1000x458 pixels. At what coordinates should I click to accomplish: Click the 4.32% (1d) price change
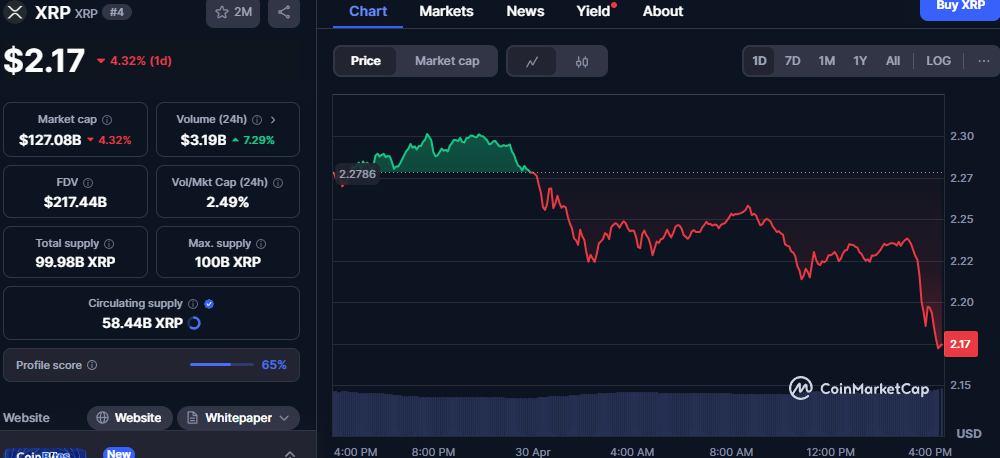pyautogui.click(x=134, y=61)
